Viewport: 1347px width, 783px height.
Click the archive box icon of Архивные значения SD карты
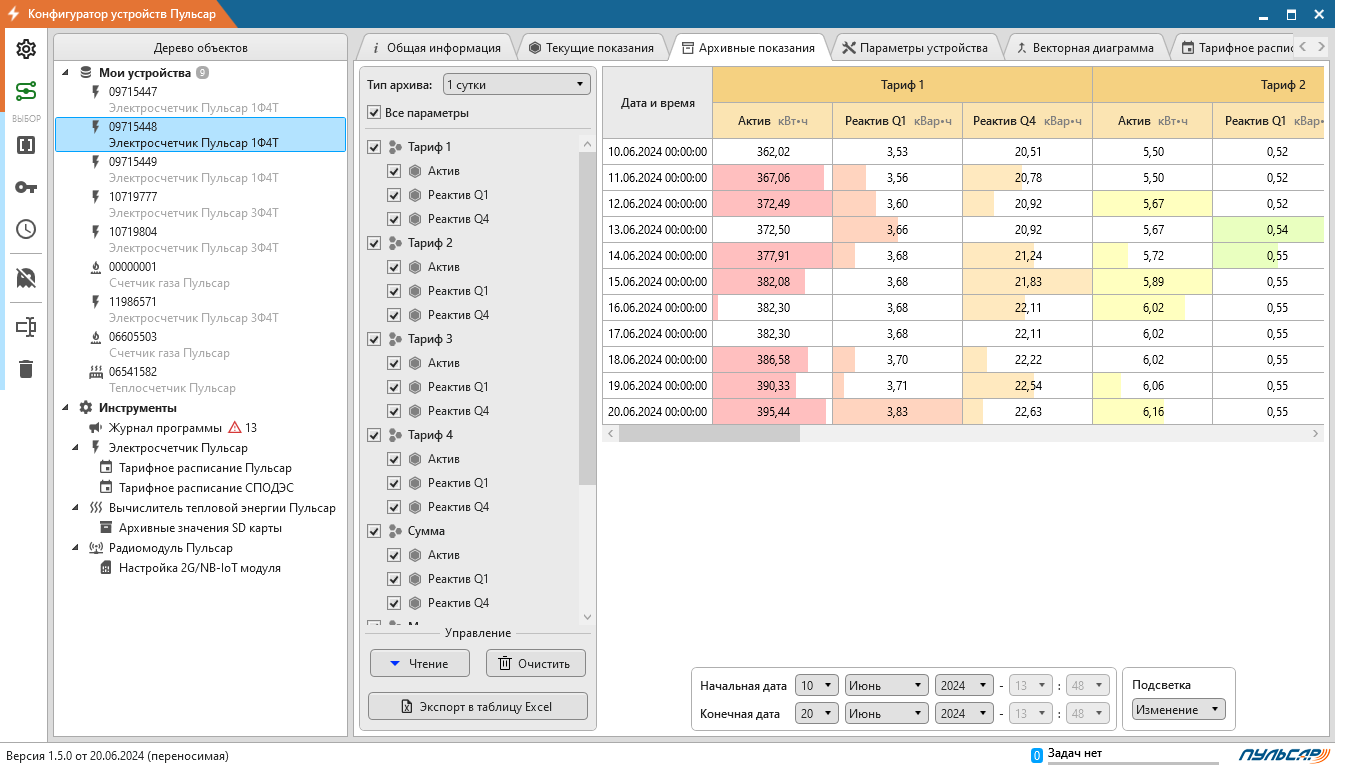coord(106,528)
